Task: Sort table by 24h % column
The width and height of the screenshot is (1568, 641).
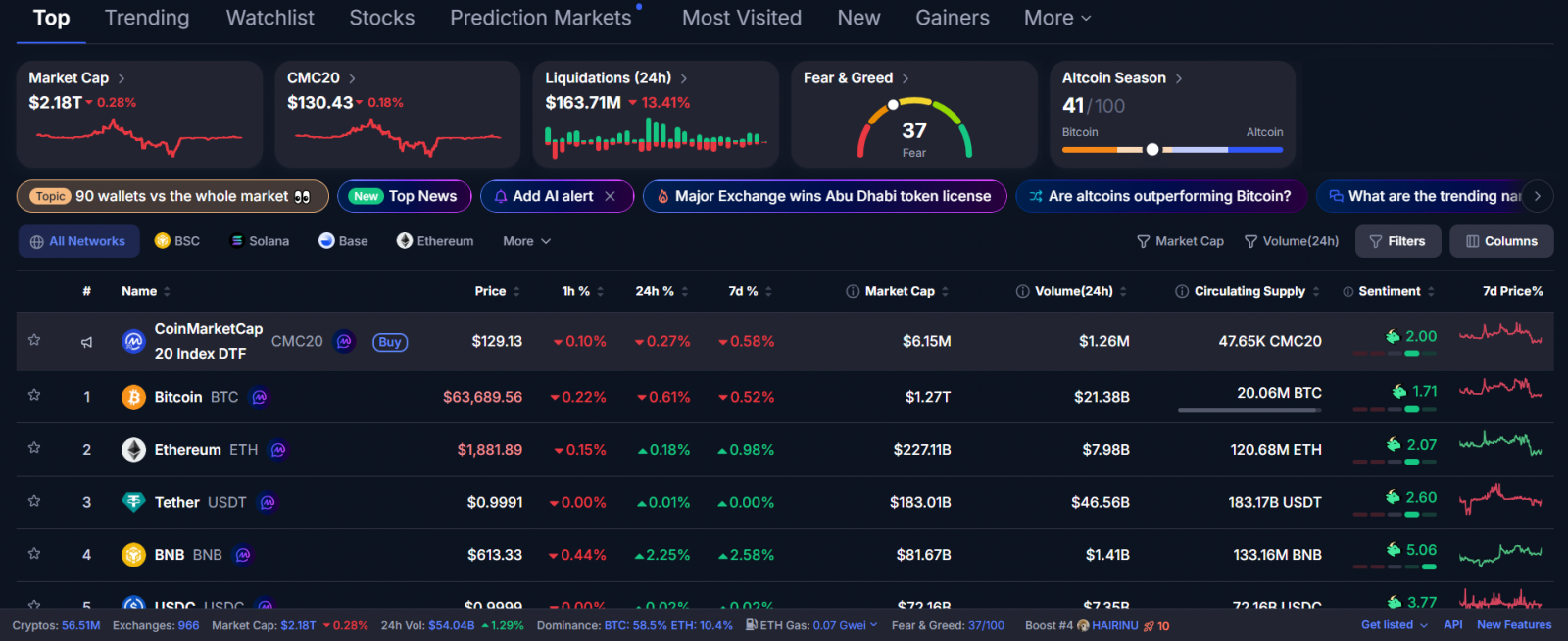Action: 661,291
